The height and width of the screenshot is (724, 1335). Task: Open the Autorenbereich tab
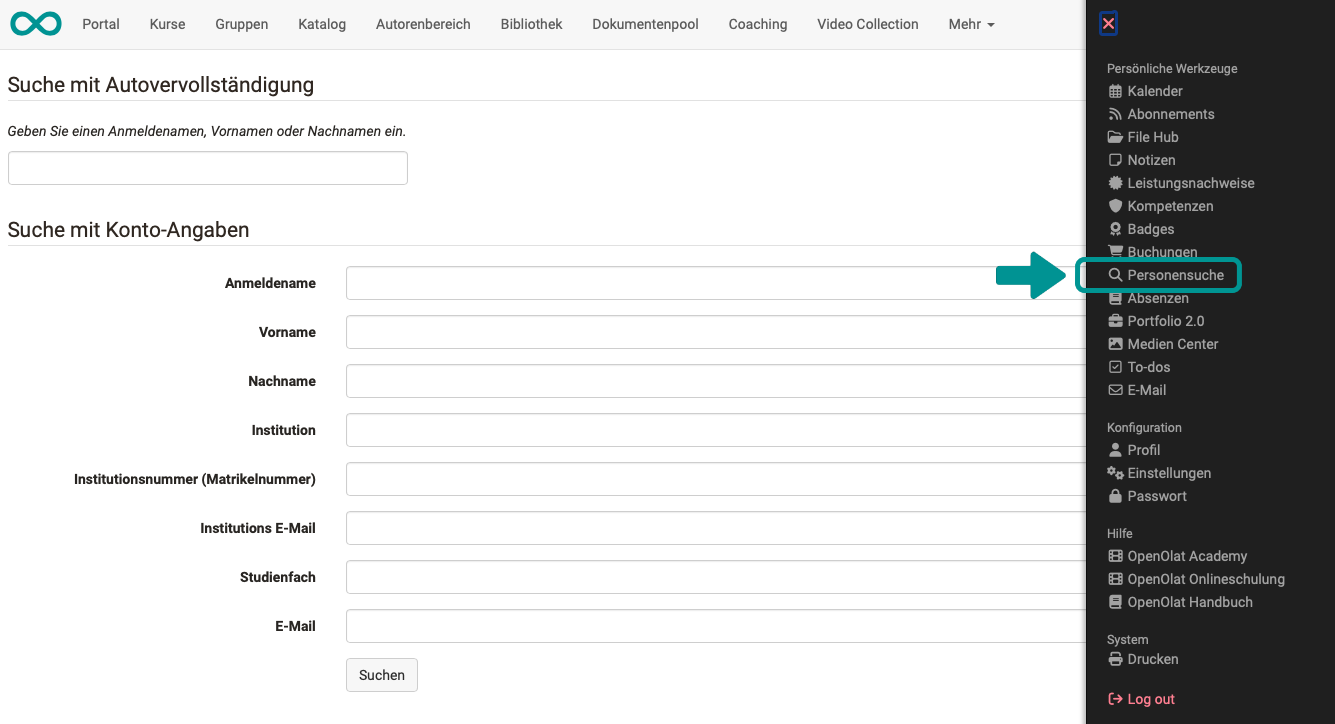423,24
